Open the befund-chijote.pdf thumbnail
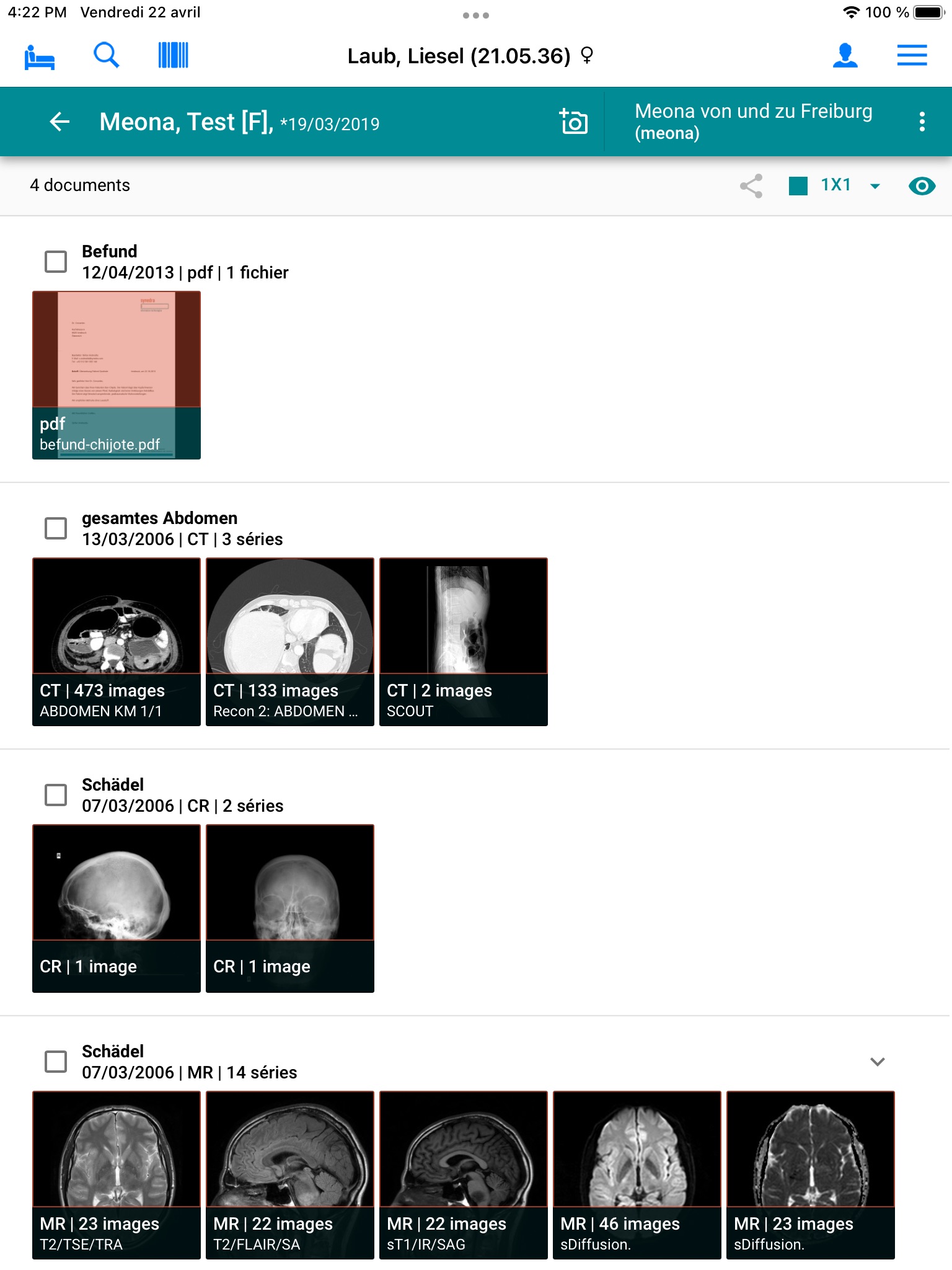The height and width of the screenshot is (1270, 952). (x=117, y=375)
